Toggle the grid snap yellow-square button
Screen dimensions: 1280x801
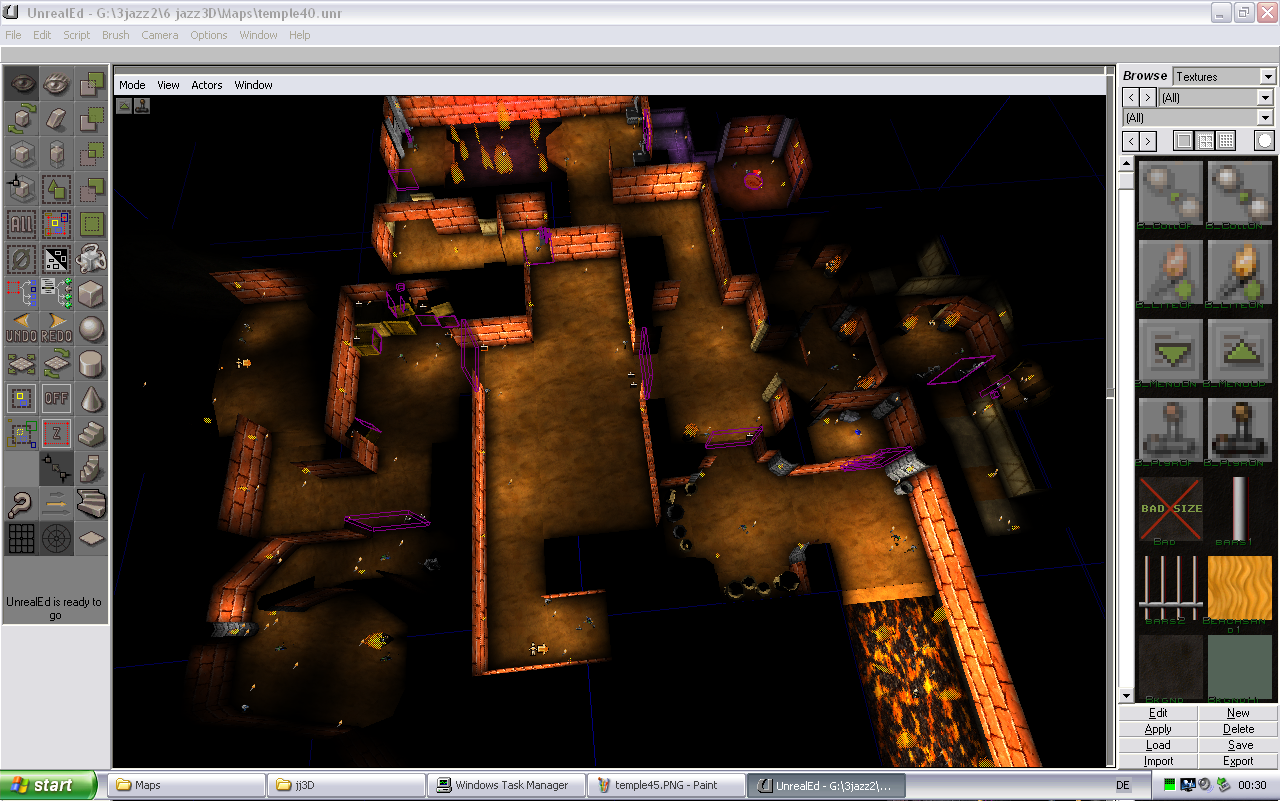coord(22,399)
